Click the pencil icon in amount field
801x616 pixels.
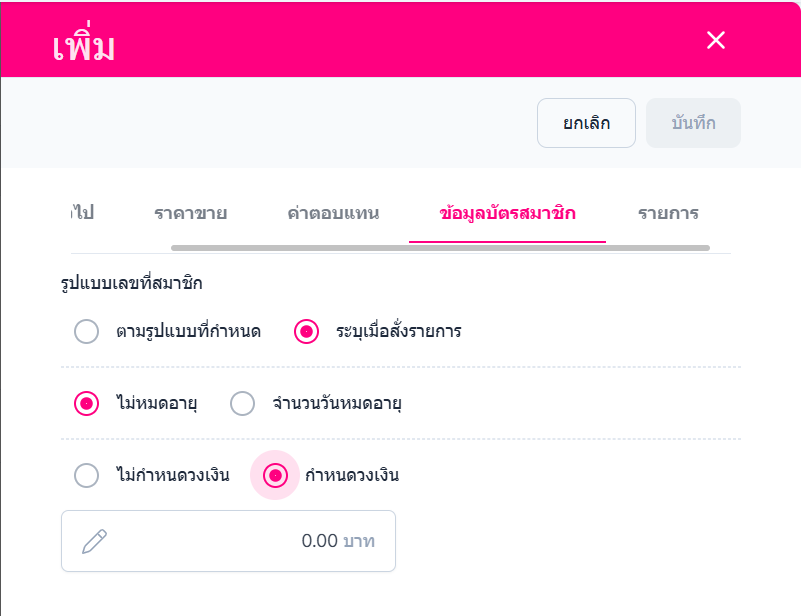point(94,541)
